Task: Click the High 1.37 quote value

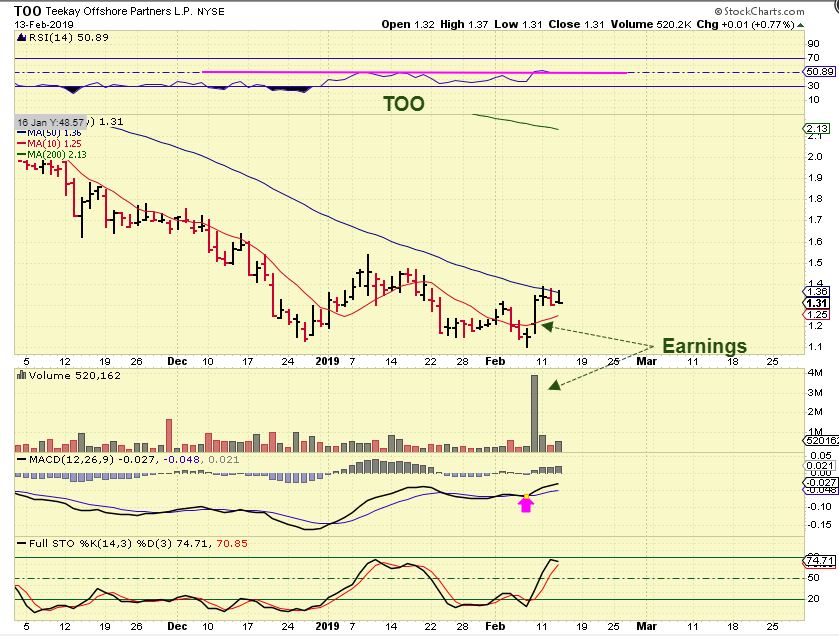Action: tap(464, 25)
